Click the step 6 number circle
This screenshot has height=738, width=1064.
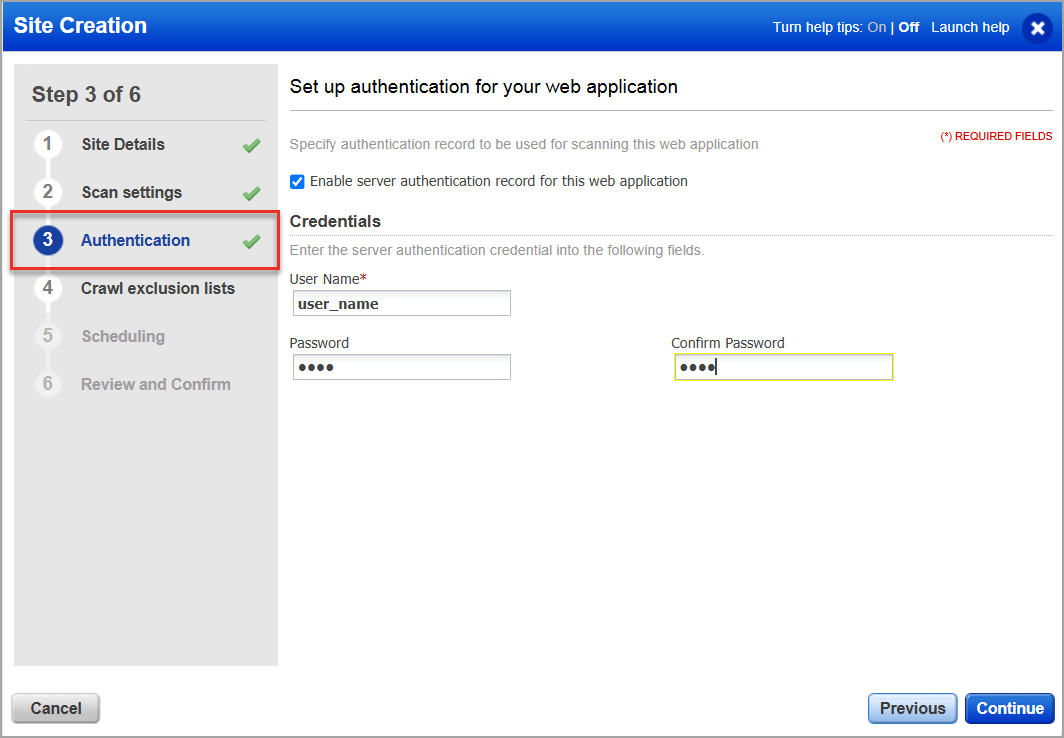47,384
